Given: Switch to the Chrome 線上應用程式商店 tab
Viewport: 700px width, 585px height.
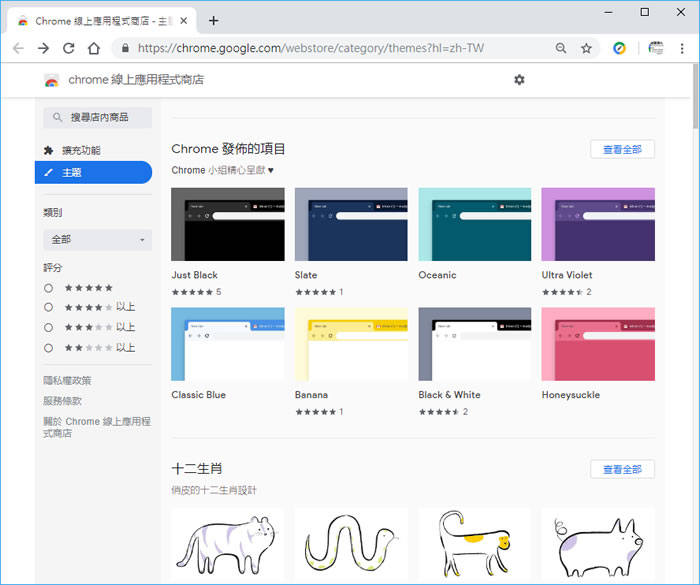Looking at the screenshot, I should (101, 21).
